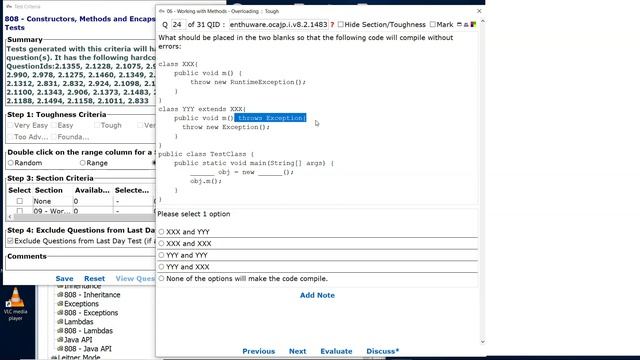Click the QID field enthuware.ocajp.i.v8.2.1483
Viewport: 640px width, 360px height.
(x=278, y=24)
